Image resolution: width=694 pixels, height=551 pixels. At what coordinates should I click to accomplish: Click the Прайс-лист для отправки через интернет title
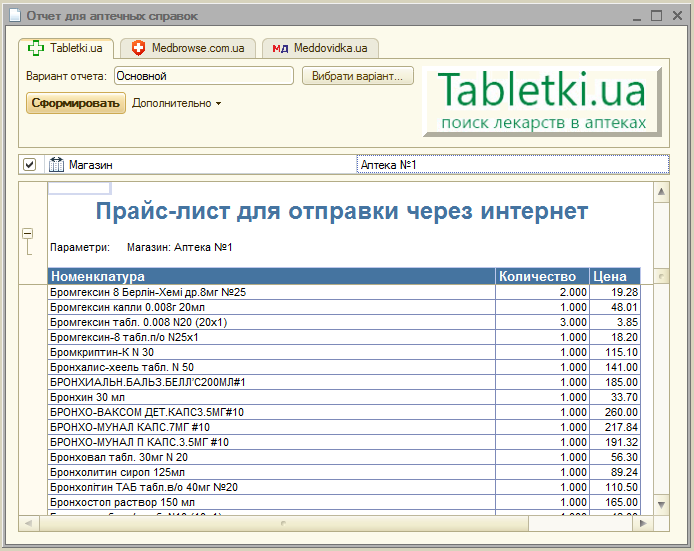coord(342,211)
